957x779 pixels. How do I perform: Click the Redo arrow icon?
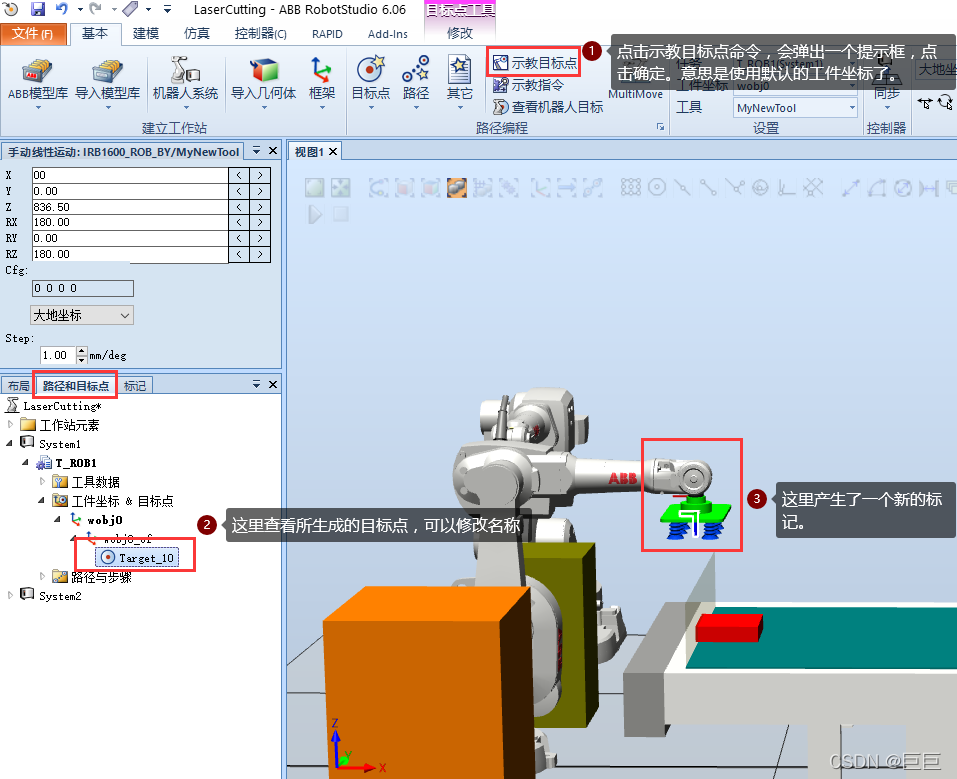pos(96,9)
